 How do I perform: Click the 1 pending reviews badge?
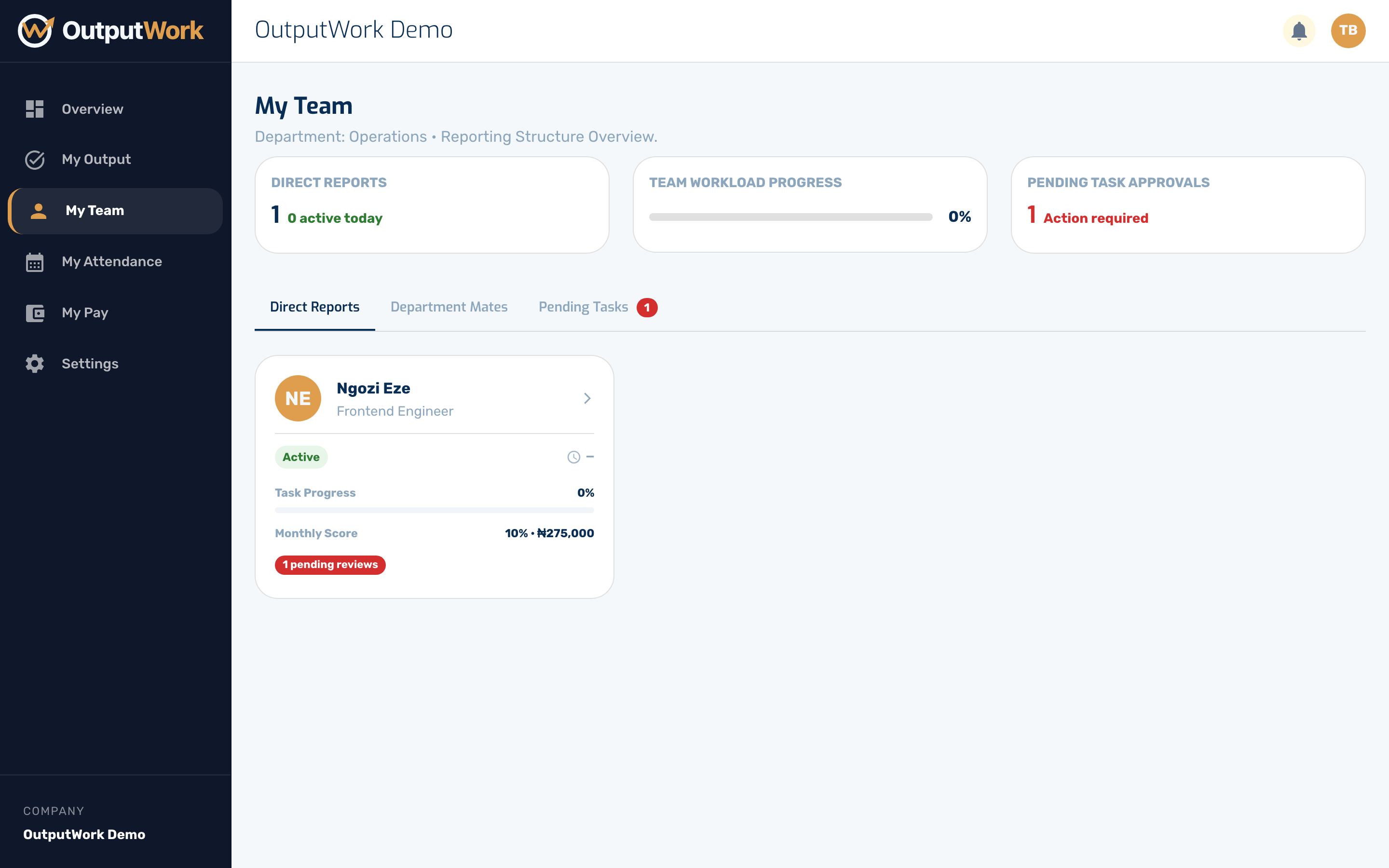click(x=330, y=565)
